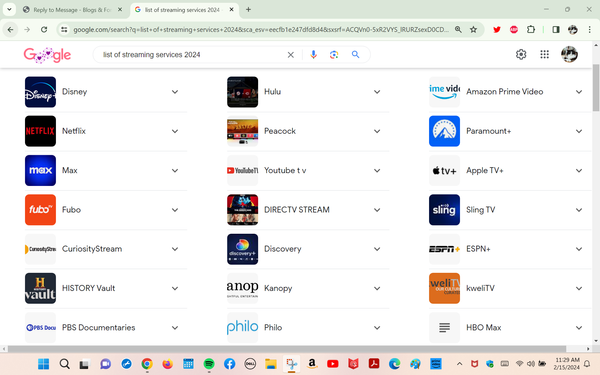Viewport: 600px width, 375px height.
Task: Expand the Max row chevron
Action: pyautogui.click(x=175, y=171)
